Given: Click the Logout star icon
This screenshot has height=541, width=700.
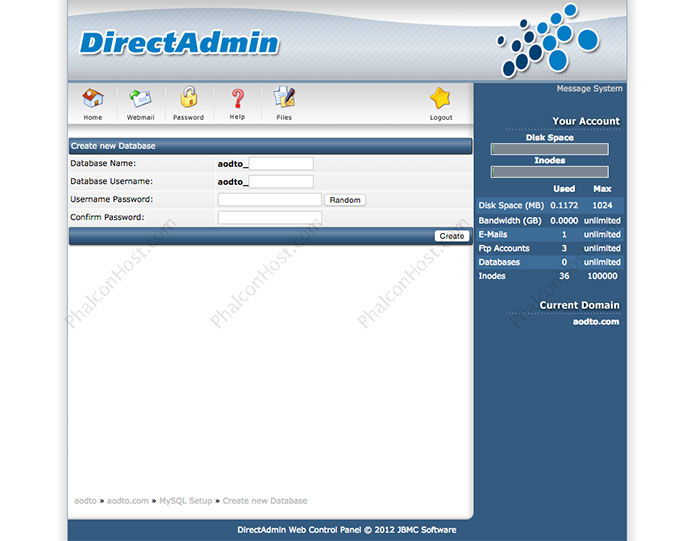Looking at the screenshot, I should coord(441,98).
